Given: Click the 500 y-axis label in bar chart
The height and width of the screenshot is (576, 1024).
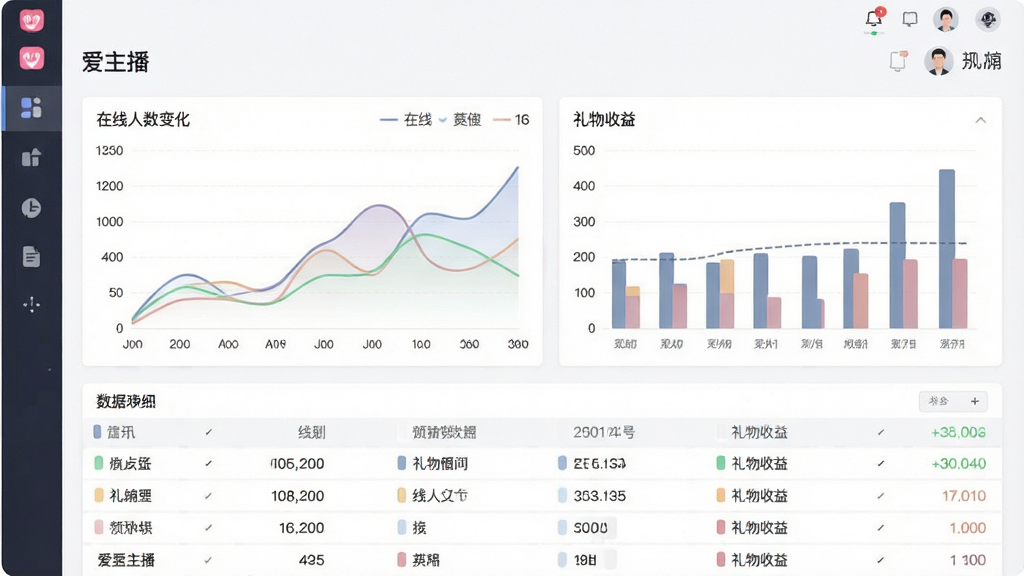Looking at the screenshot, I should [x=584, y=151].
